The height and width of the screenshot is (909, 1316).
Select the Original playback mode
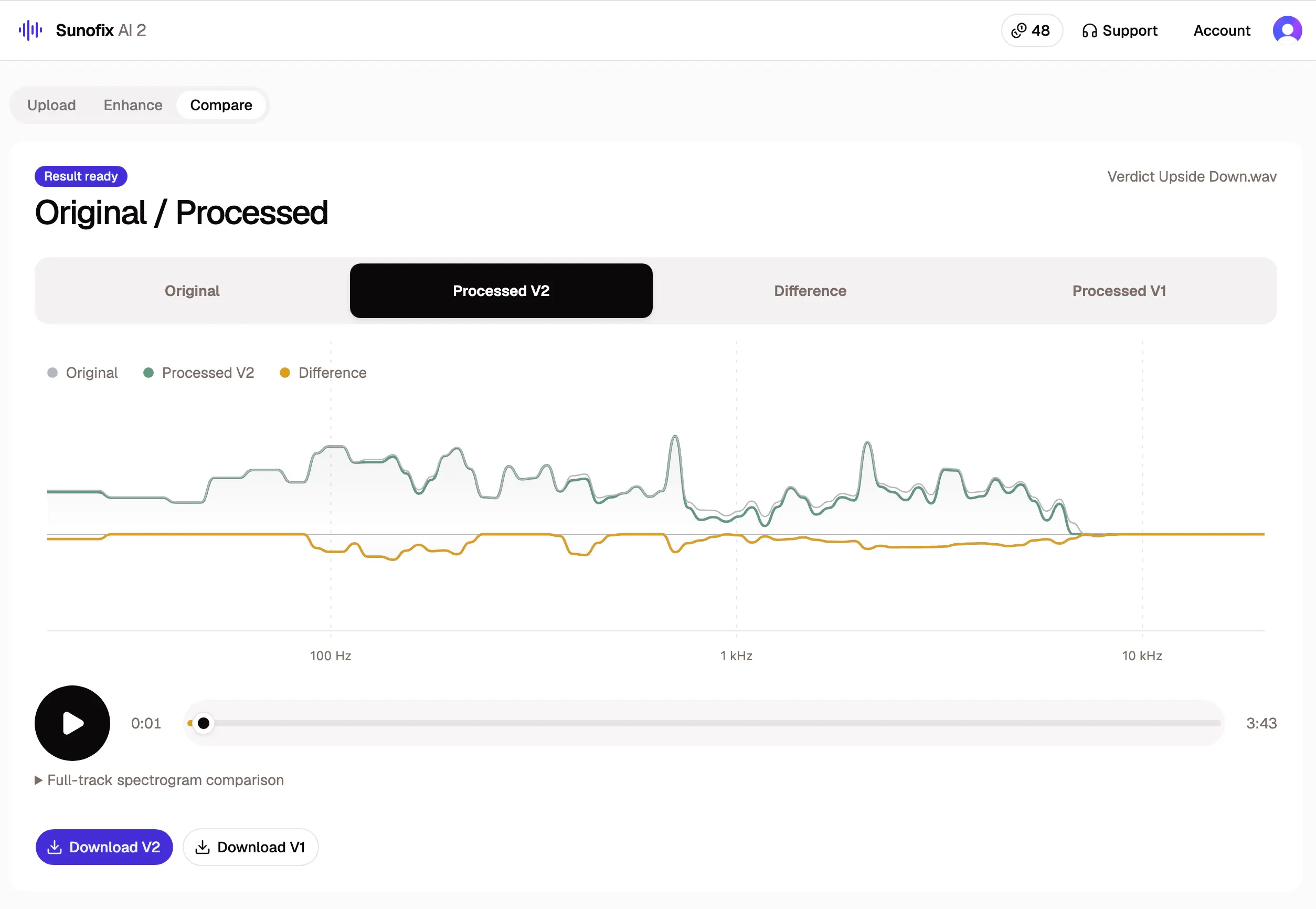[192, 290]
